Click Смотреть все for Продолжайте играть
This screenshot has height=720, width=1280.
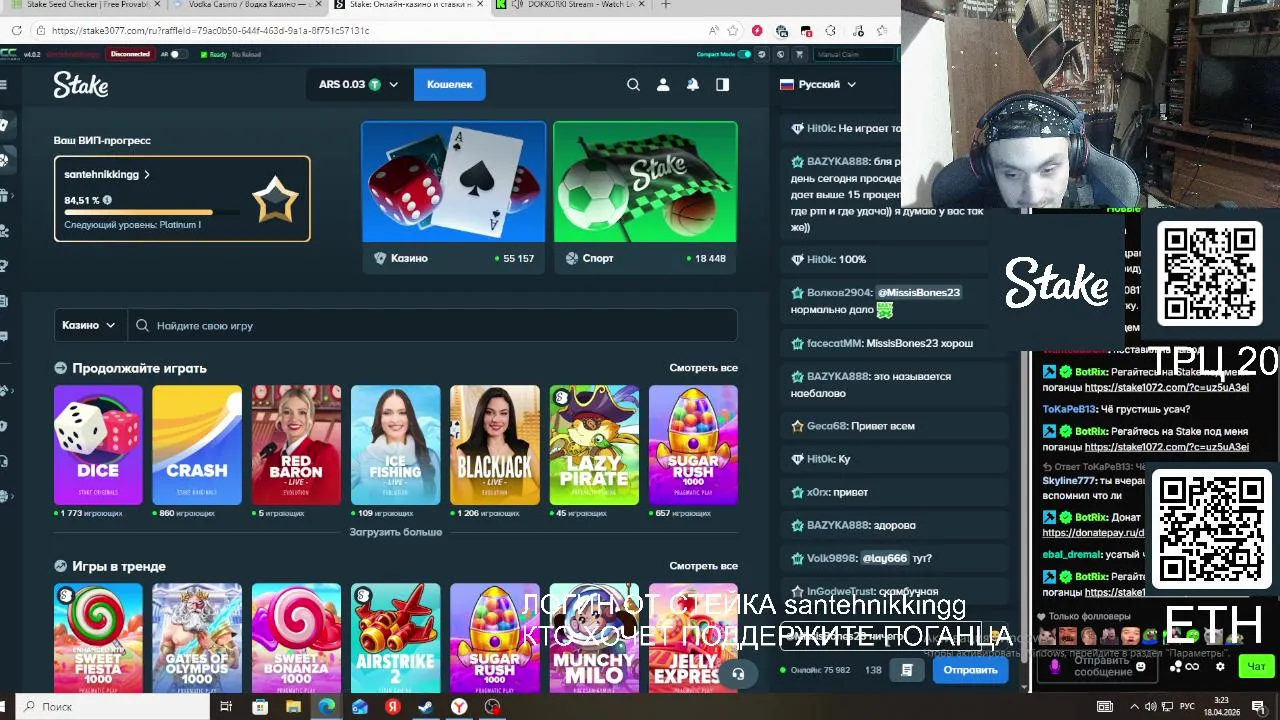point(703,368)
